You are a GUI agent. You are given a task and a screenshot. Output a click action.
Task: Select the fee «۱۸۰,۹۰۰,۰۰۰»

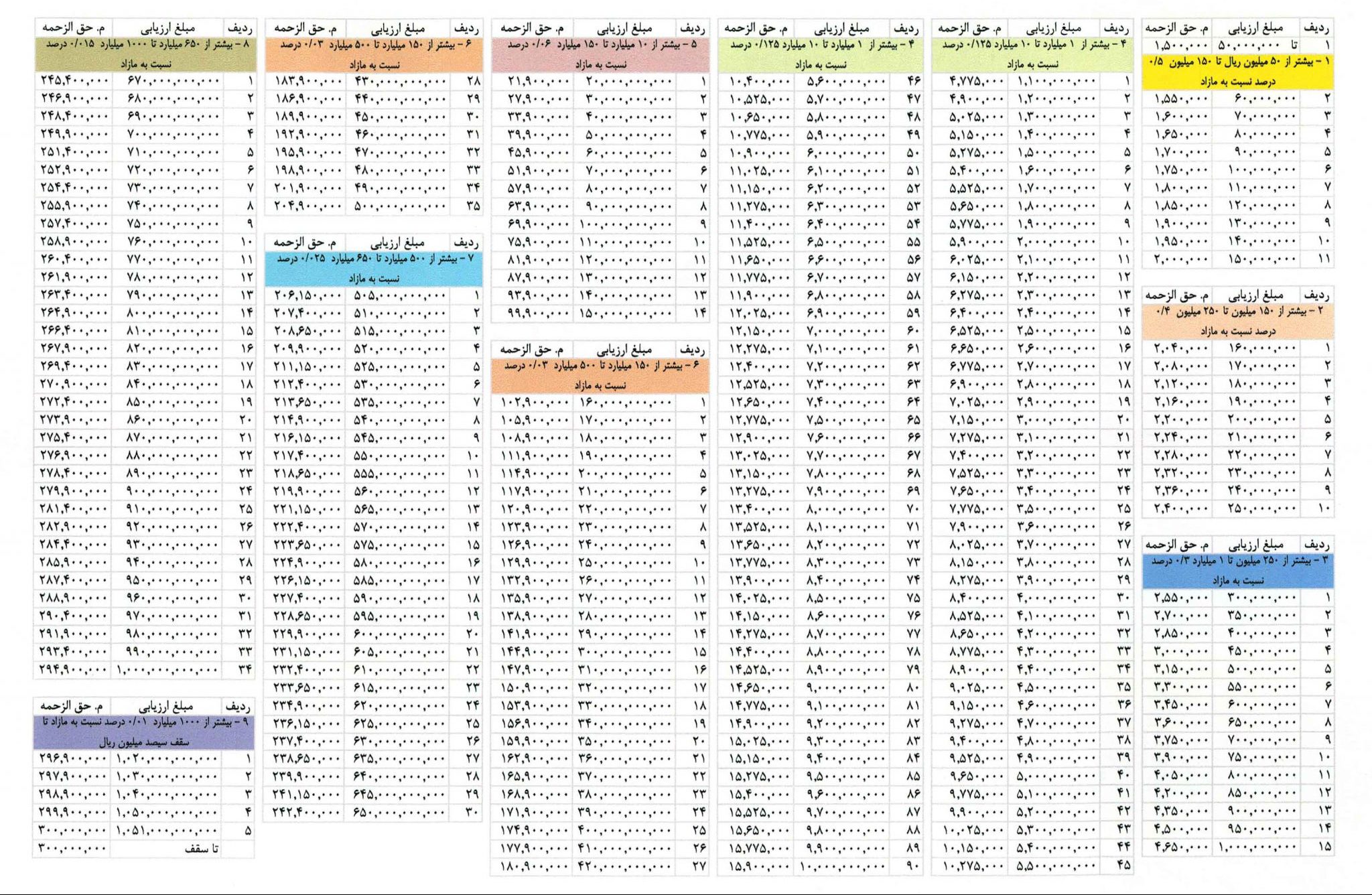tap(535, 866)
